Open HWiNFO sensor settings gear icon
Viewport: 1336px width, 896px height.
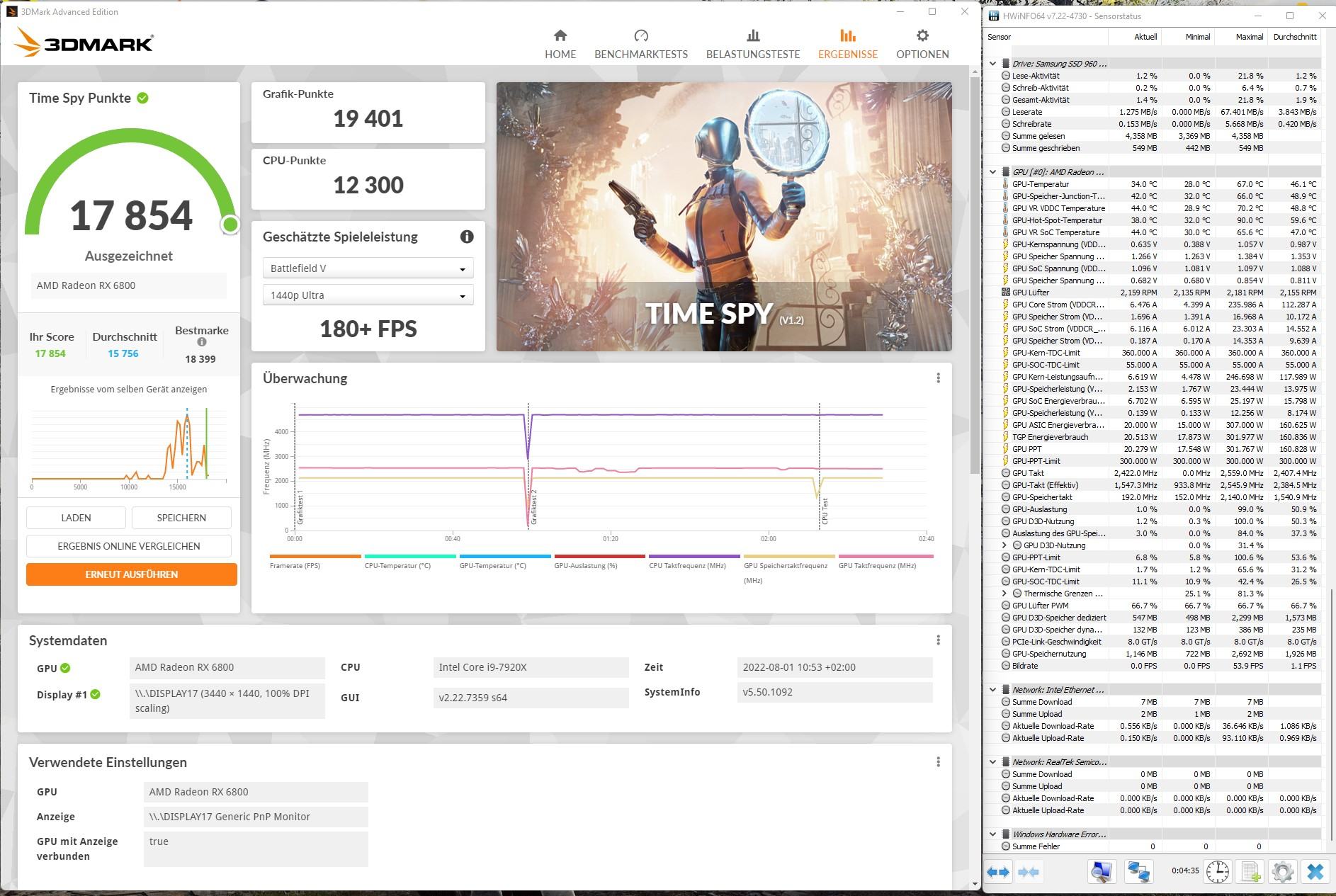[1283, 872]
